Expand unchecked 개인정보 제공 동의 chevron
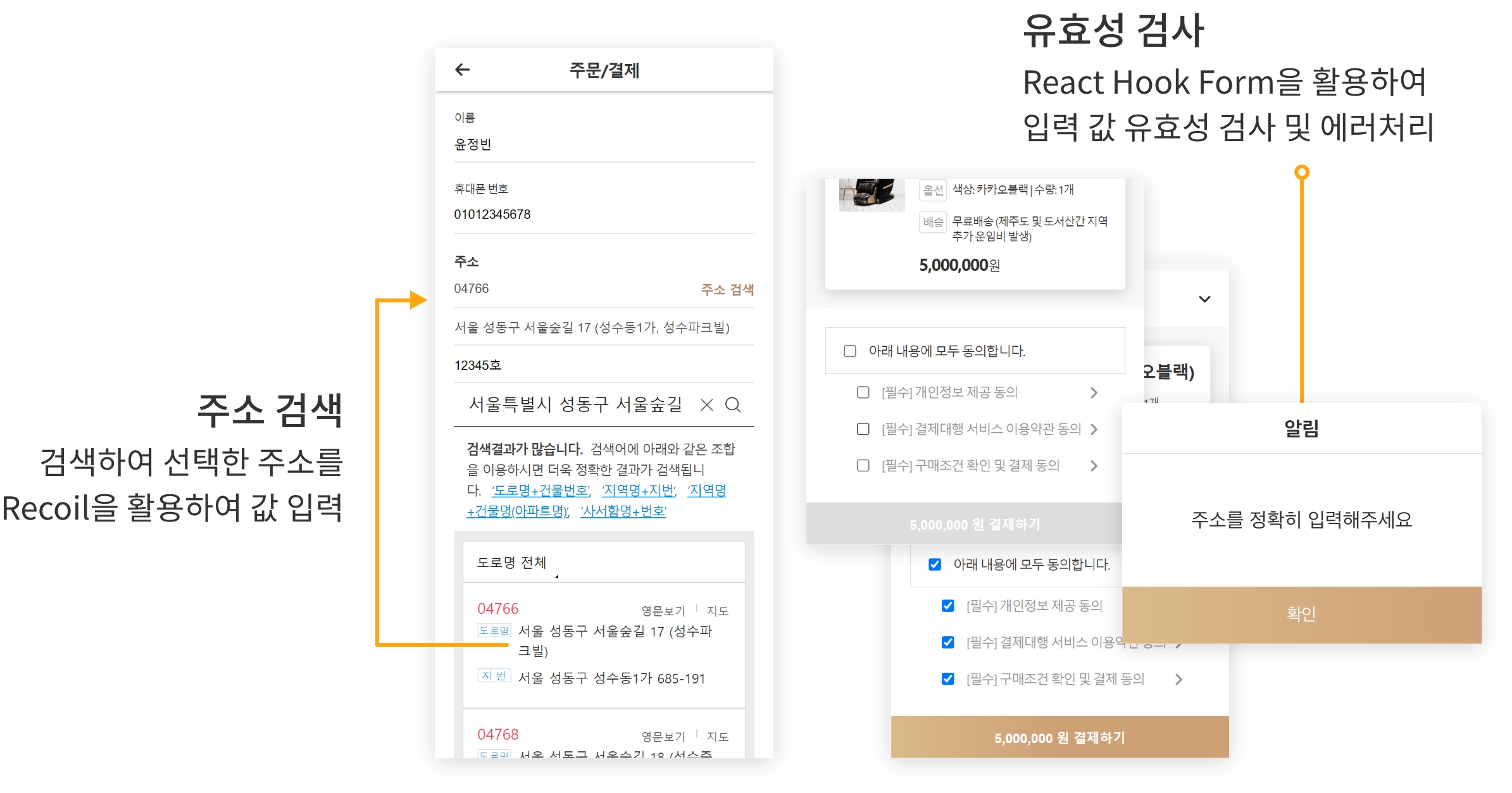 [1094, 392]
